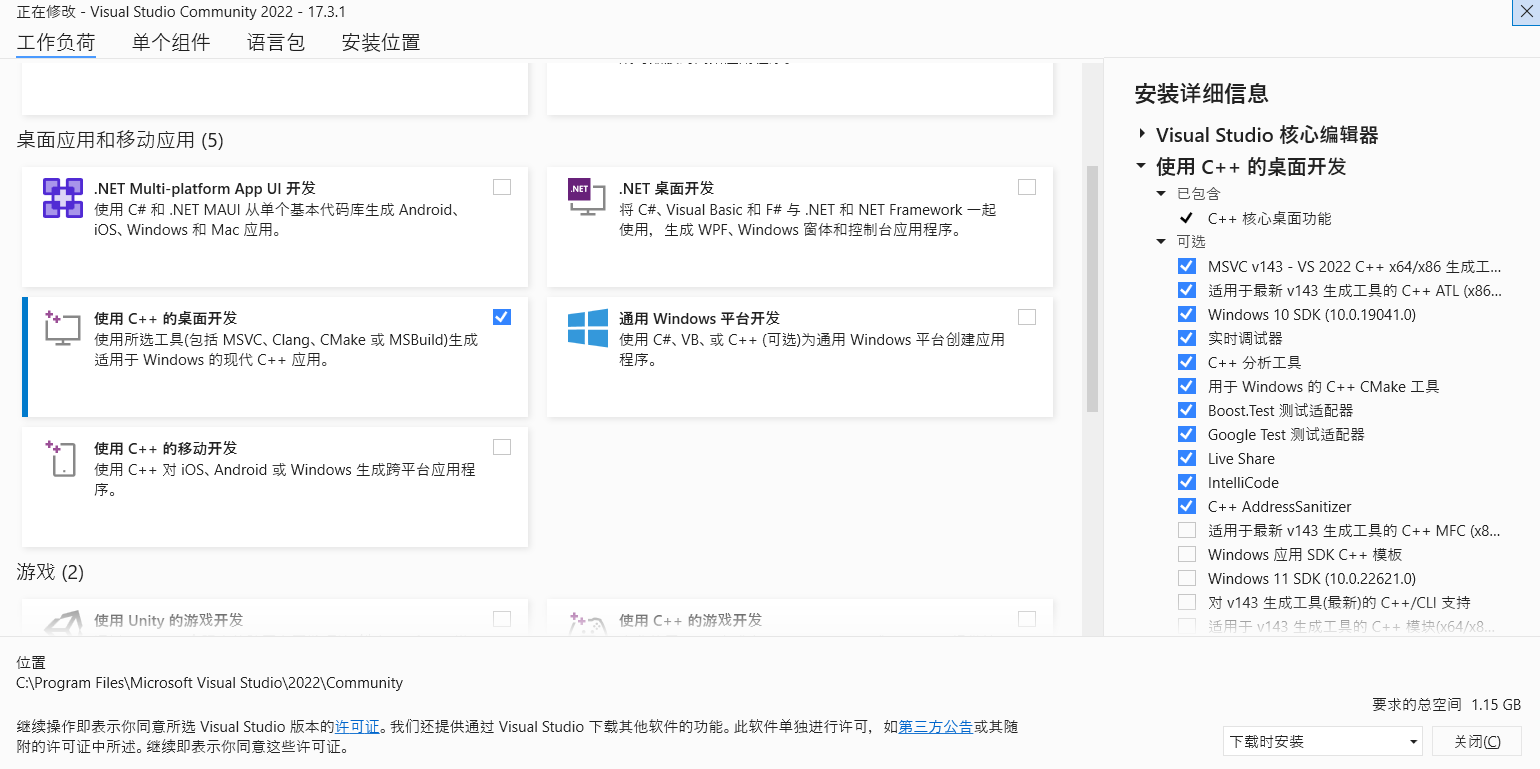Enable the 使用 C++ 的移动开发 workload checkbox
The image size is (1540, 769).
tap(502, 447)
